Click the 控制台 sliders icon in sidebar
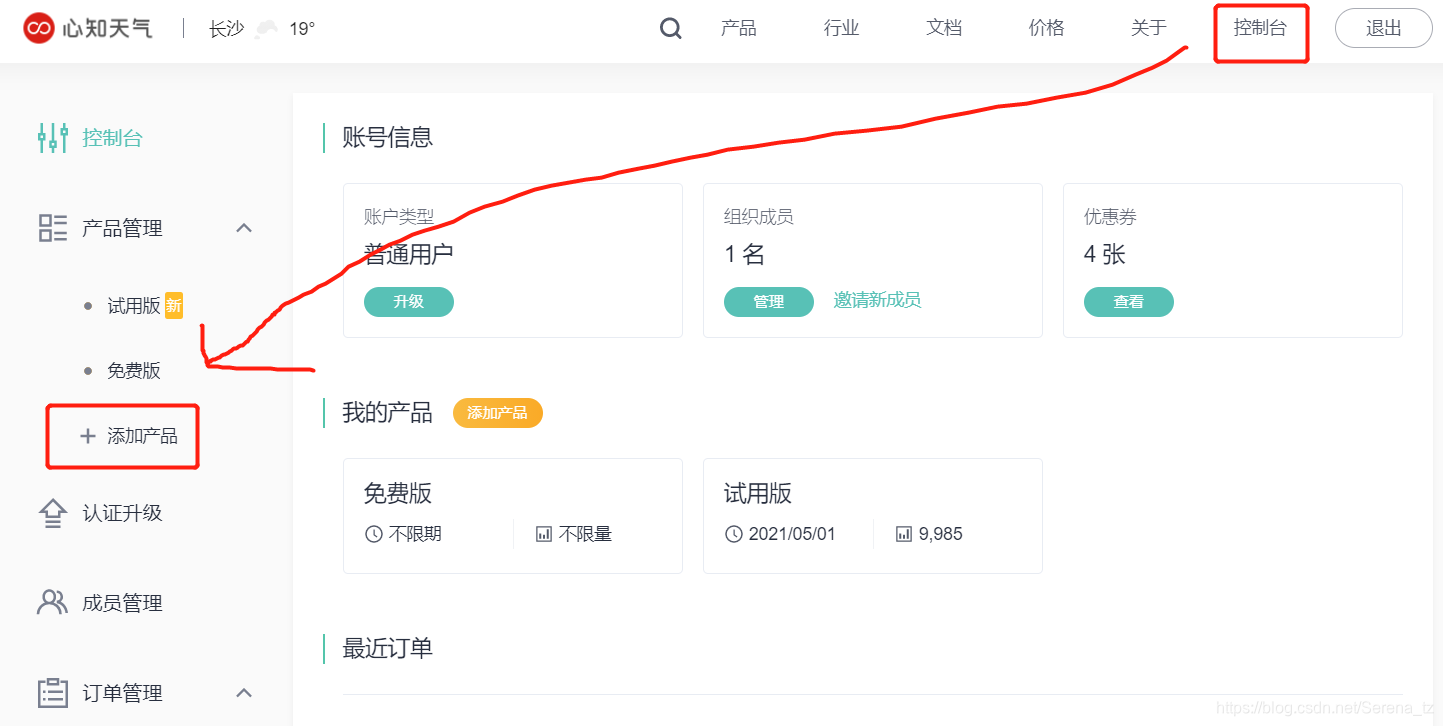1443x726 pixels. click(52, 138)
